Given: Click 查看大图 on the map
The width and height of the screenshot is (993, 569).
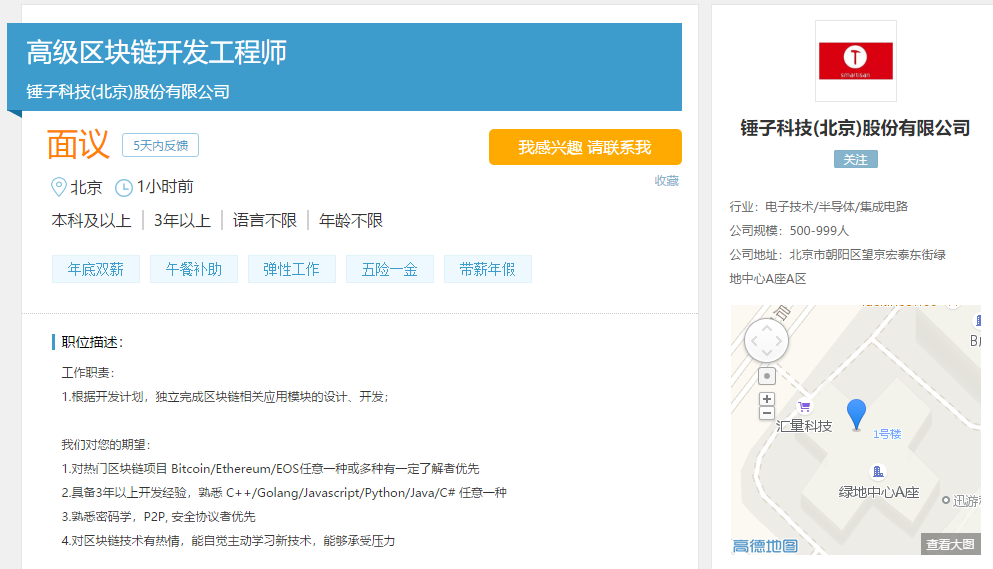Looking at the screenshot, I should coord(950,544).
